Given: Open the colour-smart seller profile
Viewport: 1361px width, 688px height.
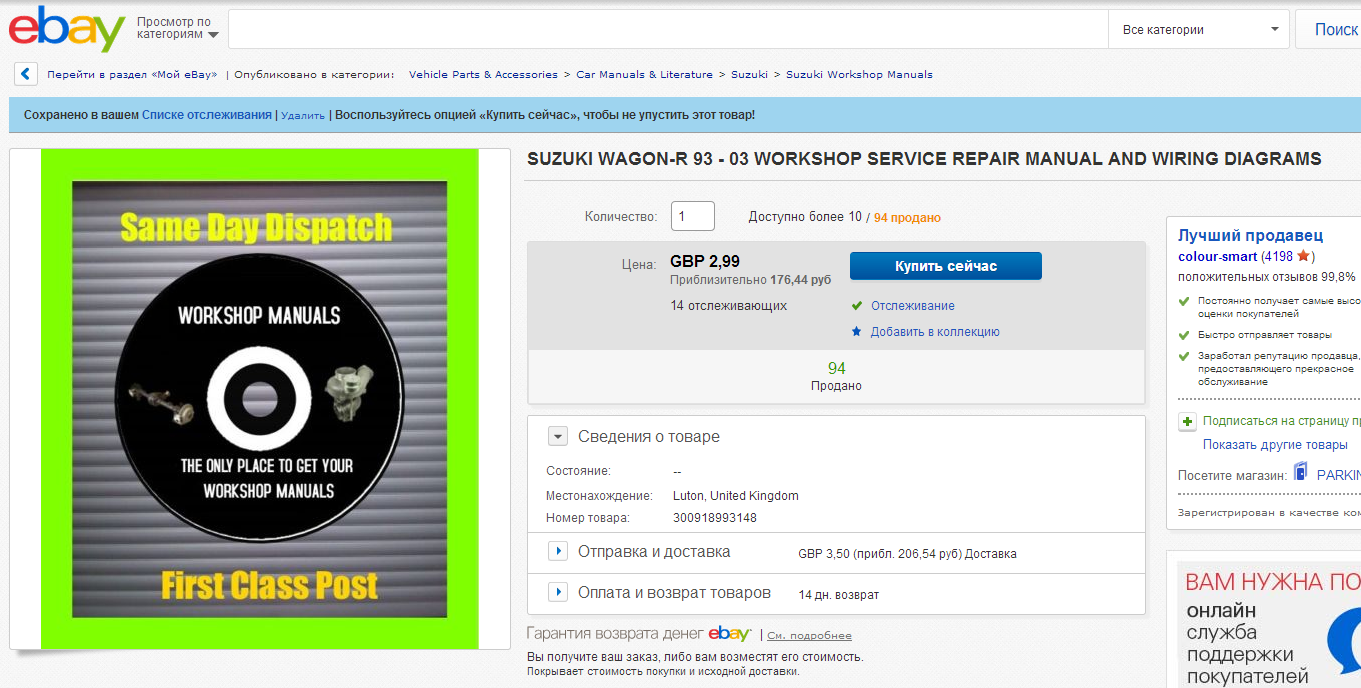Looking at the screenshot, I should [1217, 257].
